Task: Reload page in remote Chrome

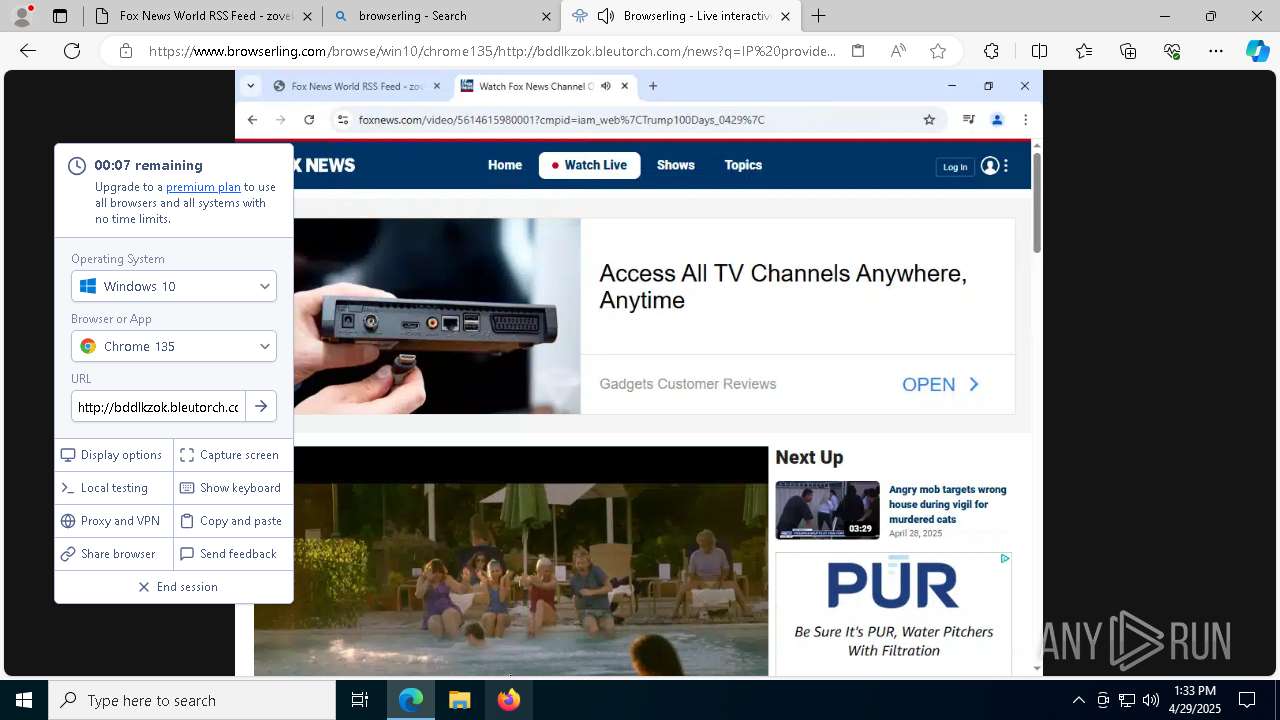Action: (x=309, y=120)
